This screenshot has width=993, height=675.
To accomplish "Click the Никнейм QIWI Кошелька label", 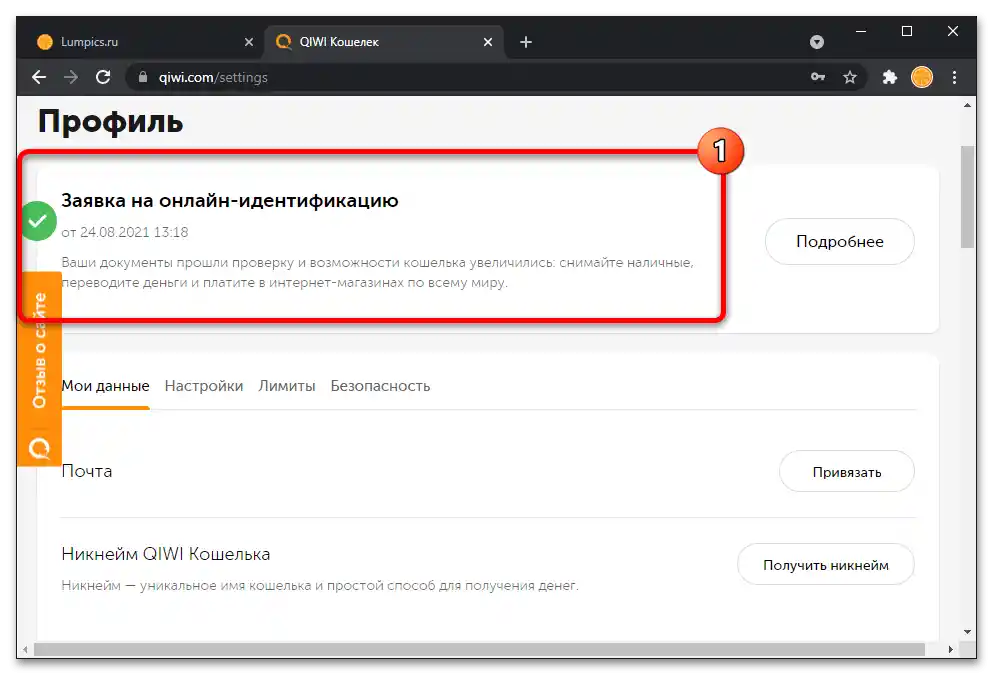I will click(x=166, y=554).
